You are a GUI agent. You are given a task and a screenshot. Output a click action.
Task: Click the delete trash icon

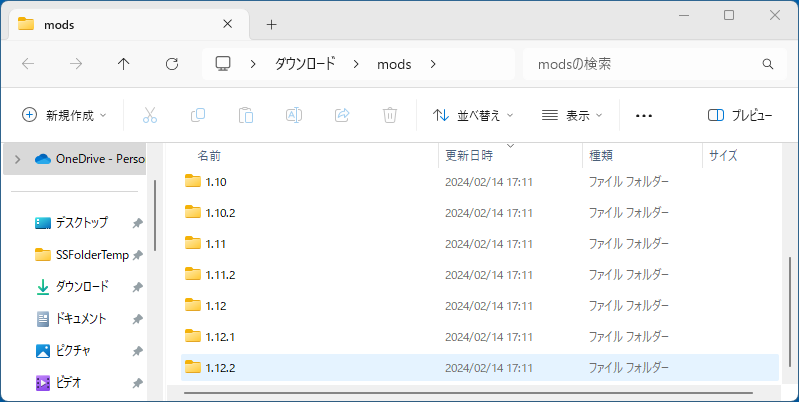point(390,115)
